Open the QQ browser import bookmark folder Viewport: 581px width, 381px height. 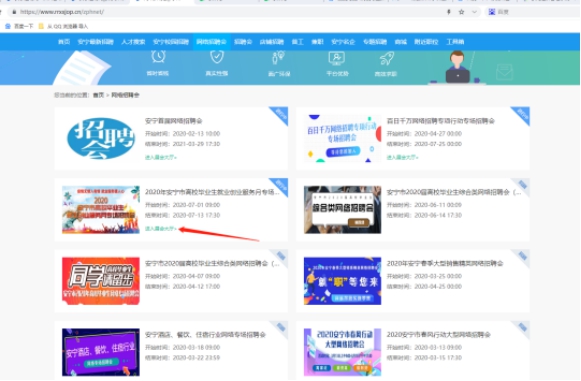pyautogui.click(x=63, y=26)
